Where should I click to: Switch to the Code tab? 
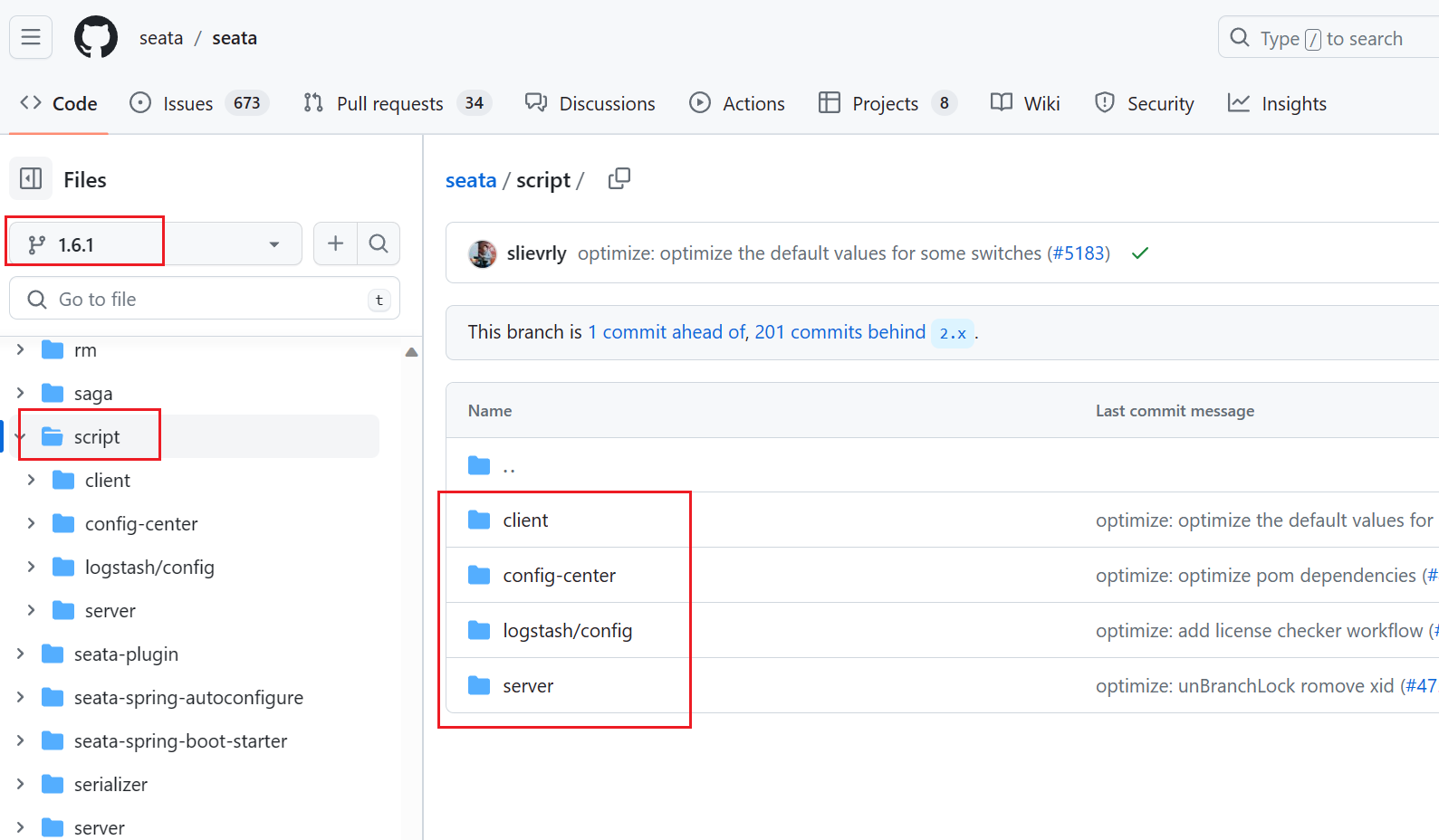[59, 103]
